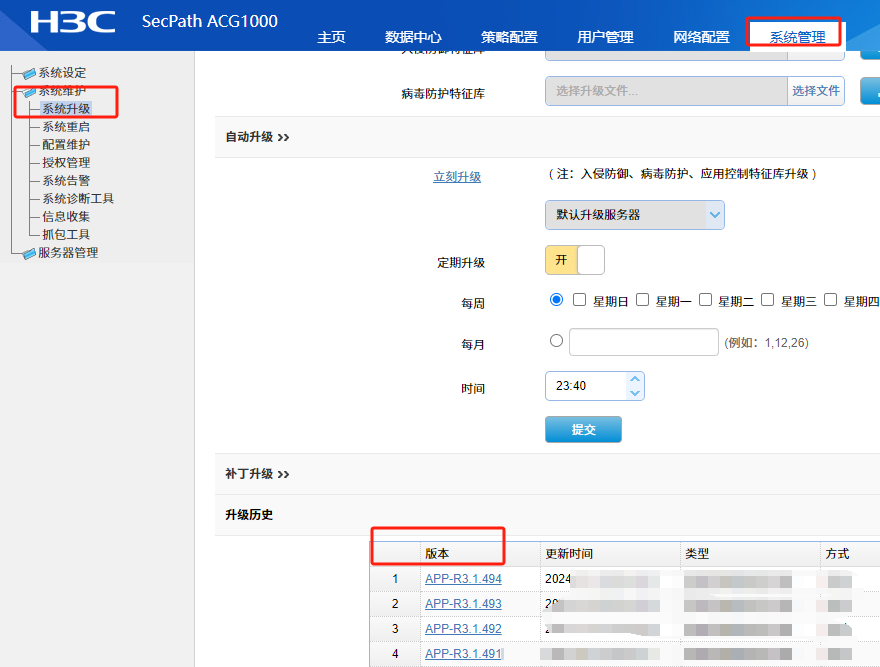Open the 系统设定 folder icon
880x667 pixels.
[x=29, y=74]
